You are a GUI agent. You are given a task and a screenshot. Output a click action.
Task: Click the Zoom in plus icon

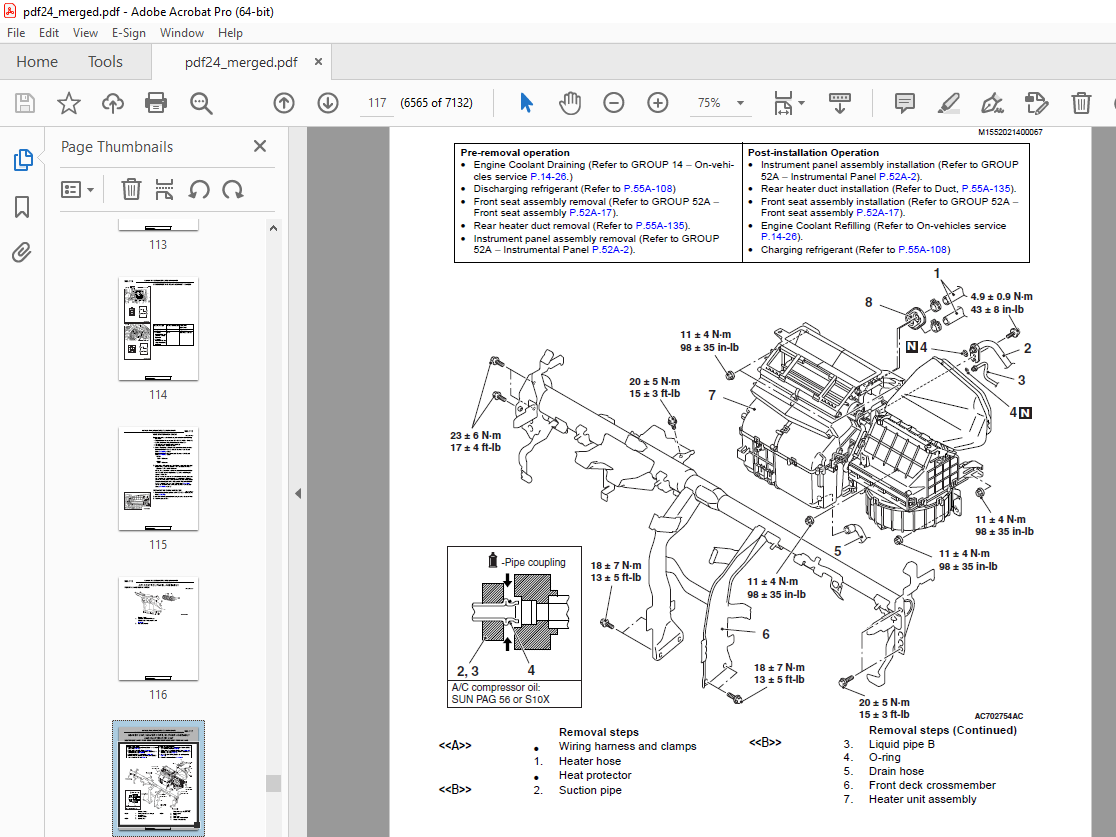point(657,103)
